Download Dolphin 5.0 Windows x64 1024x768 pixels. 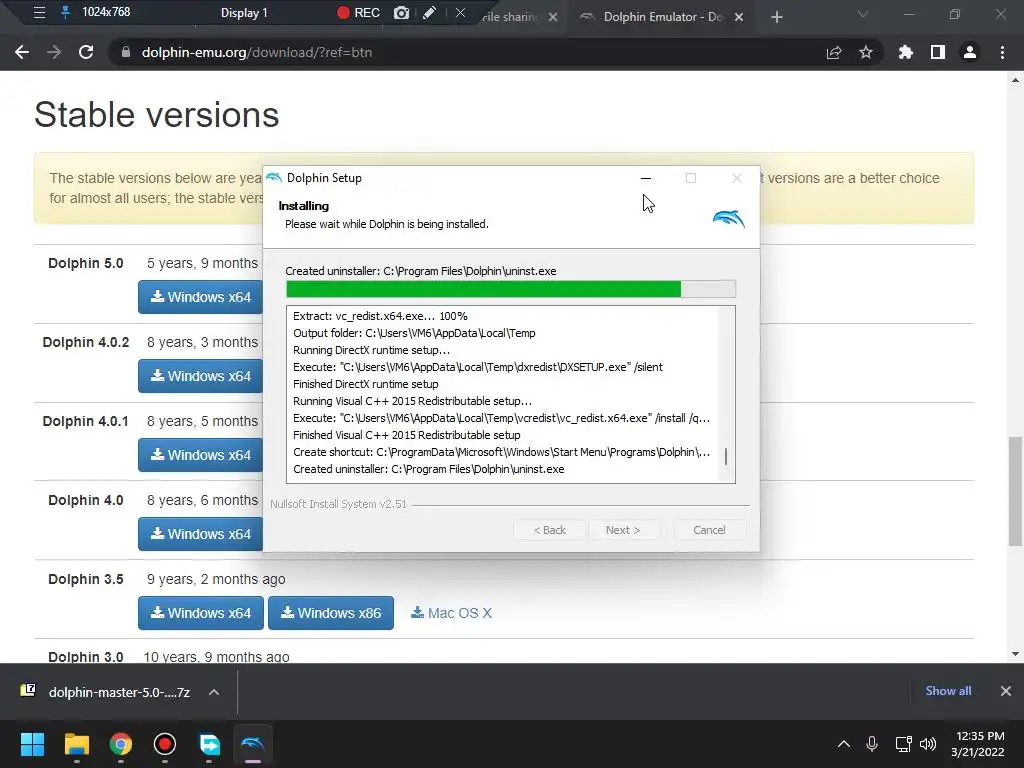[200, 297]
